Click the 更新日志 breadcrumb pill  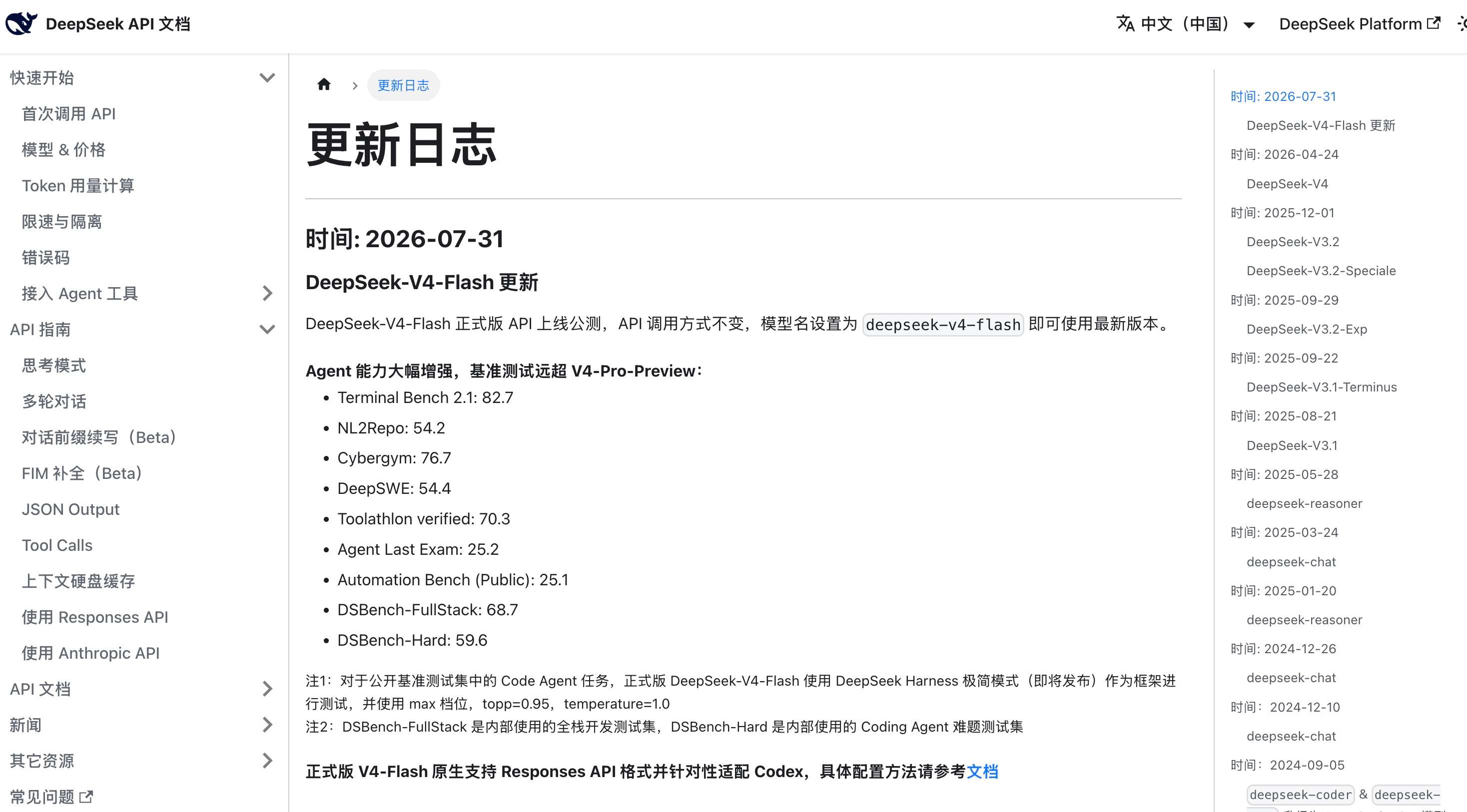(x=403, y=85)
